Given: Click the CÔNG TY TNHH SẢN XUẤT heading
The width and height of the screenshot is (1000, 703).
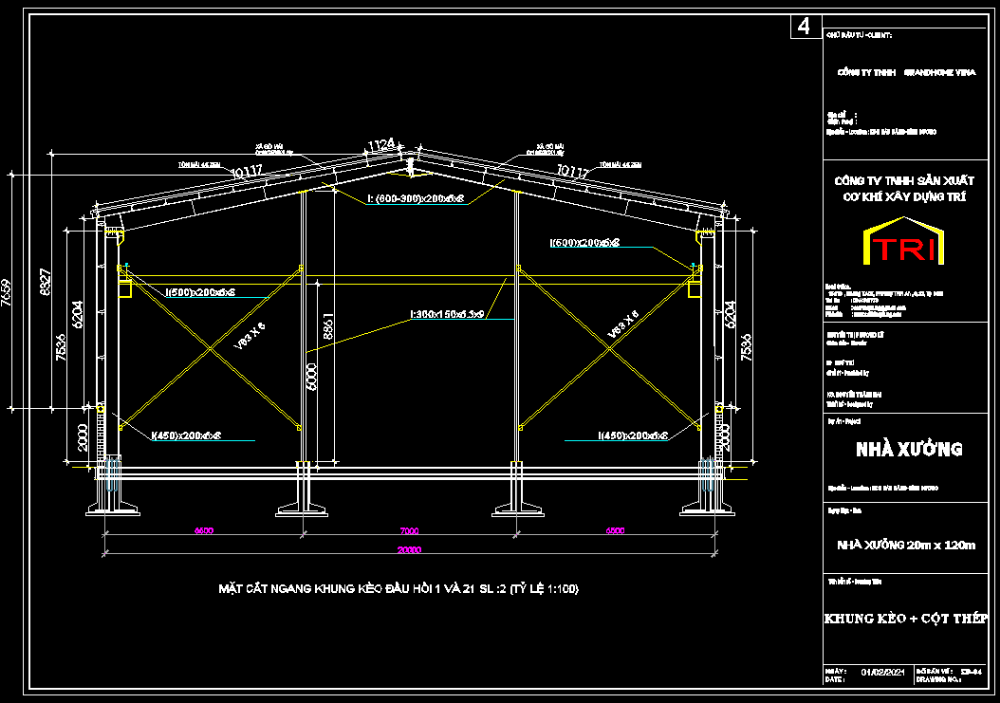Looking at the screenshot, I should [x=904, y=181].
